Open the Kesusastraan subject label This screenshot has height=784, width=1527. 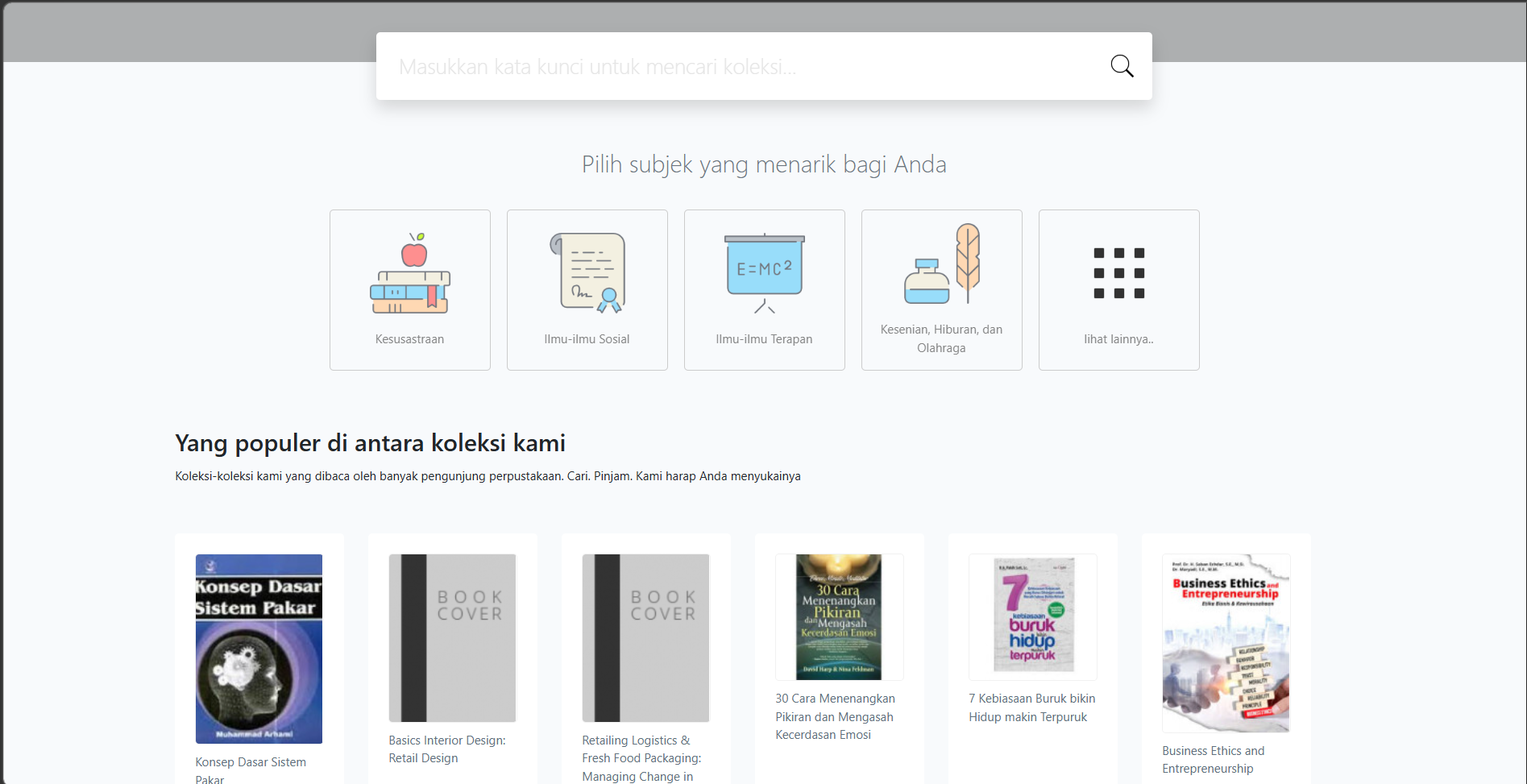tap(409, 339)
